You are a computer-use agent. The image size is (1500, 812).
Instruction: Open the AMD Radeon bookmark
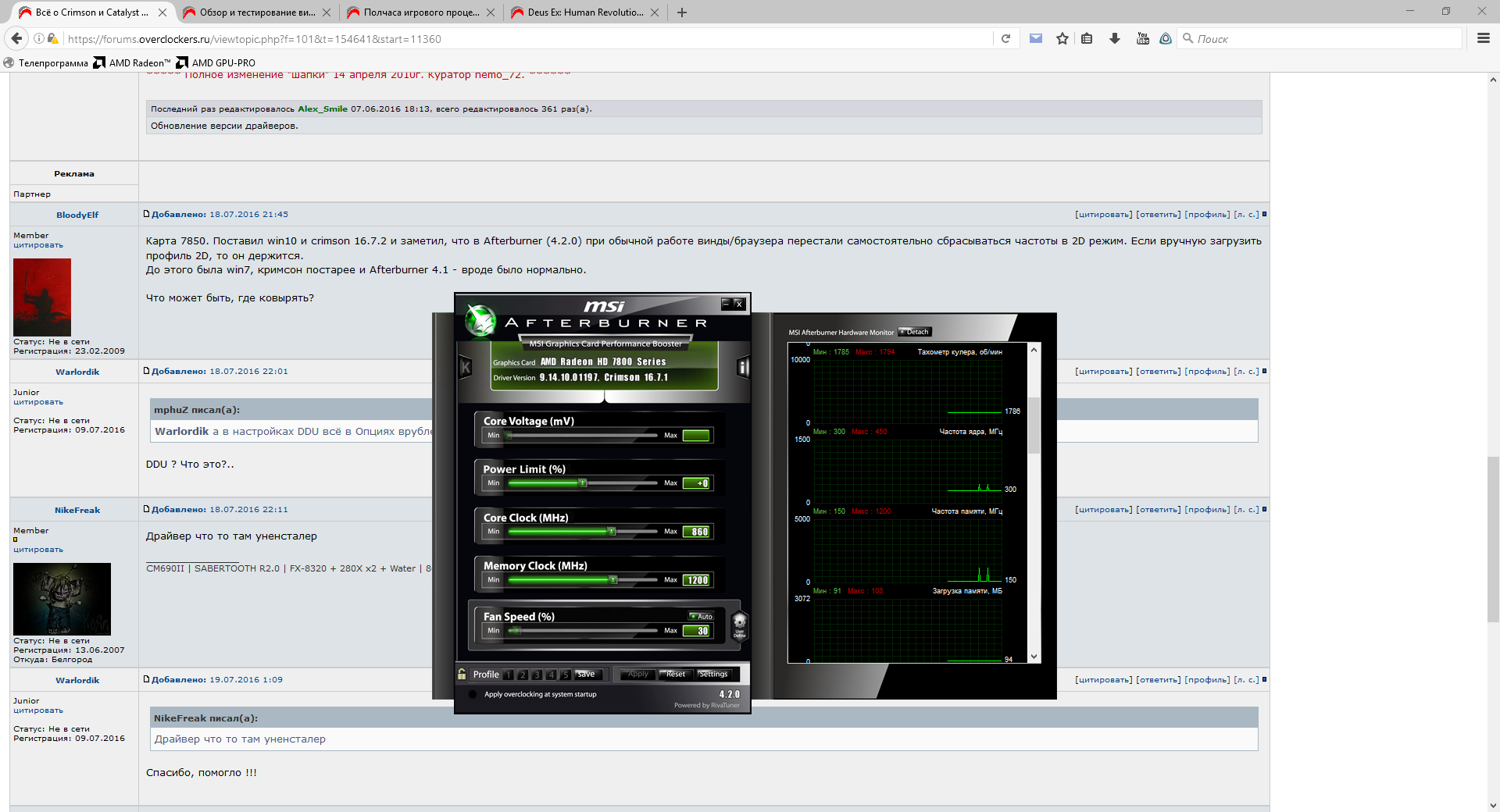coord(132,63)
